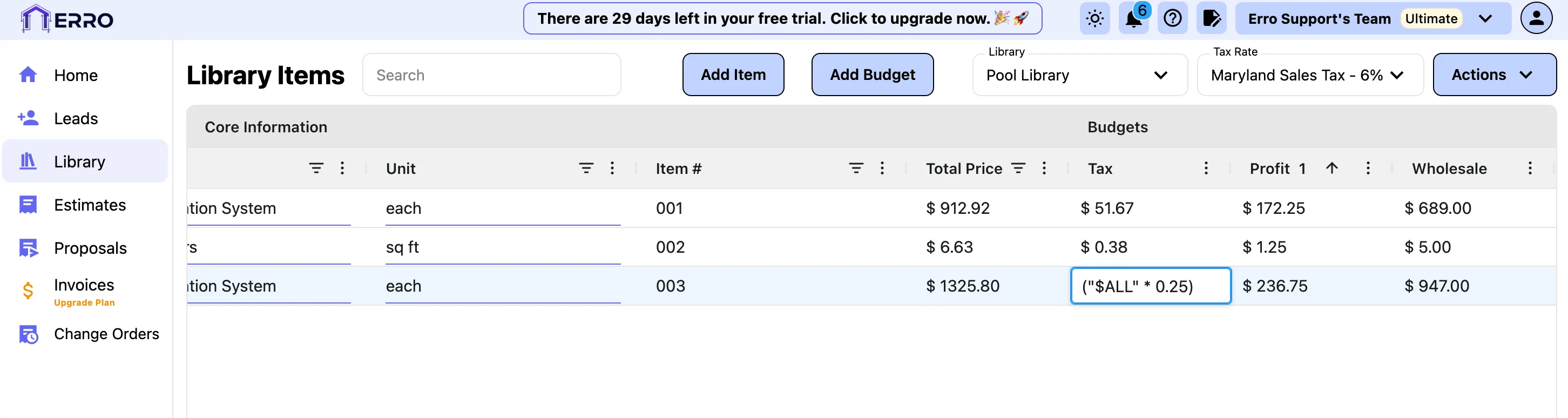Open the notifications bell

(1133, 19)
